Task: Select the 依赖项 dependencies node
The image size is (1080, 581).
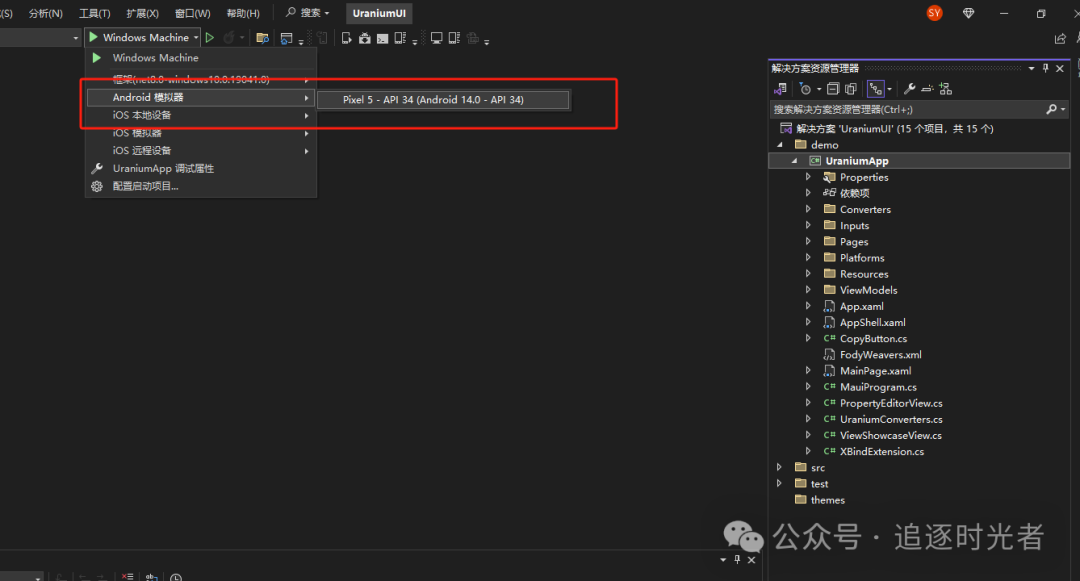Action: pyautogui.click(x=854, y=193)
